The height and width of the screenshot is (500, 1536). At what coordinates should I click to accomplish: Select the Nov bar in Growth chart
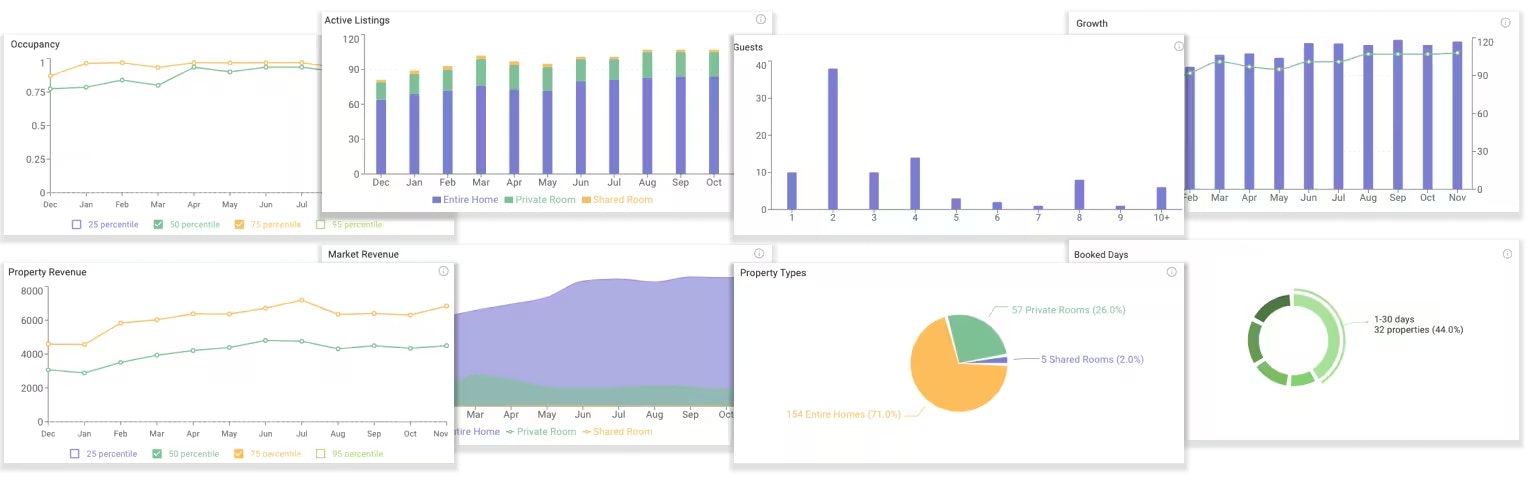click(x=1457, y=115)
